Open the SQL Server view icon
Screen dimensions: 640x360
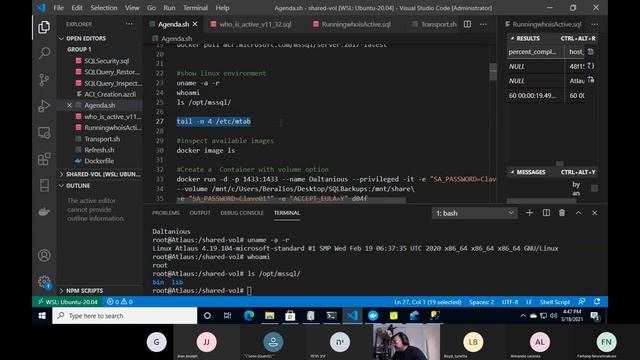coord(44,185)
